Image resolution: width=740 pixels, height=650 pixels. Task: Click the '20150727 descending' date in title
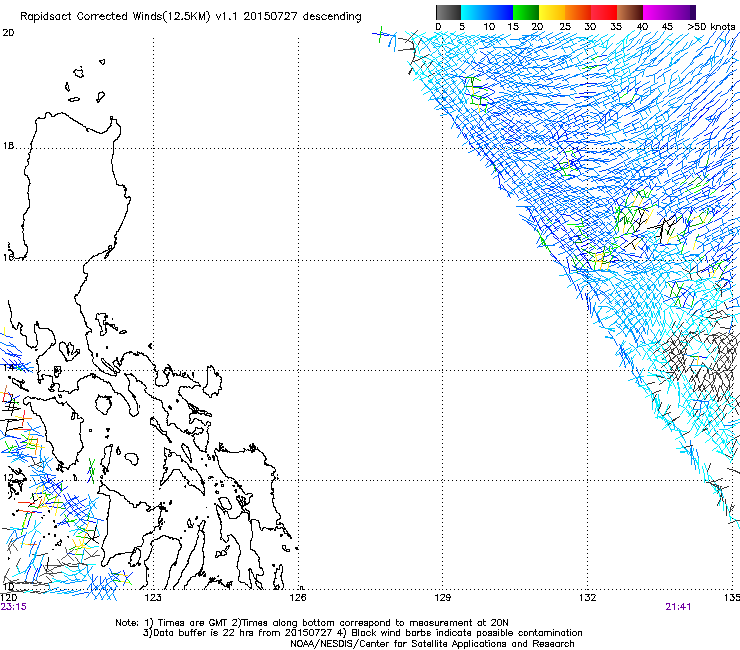[x=303, y=17]
